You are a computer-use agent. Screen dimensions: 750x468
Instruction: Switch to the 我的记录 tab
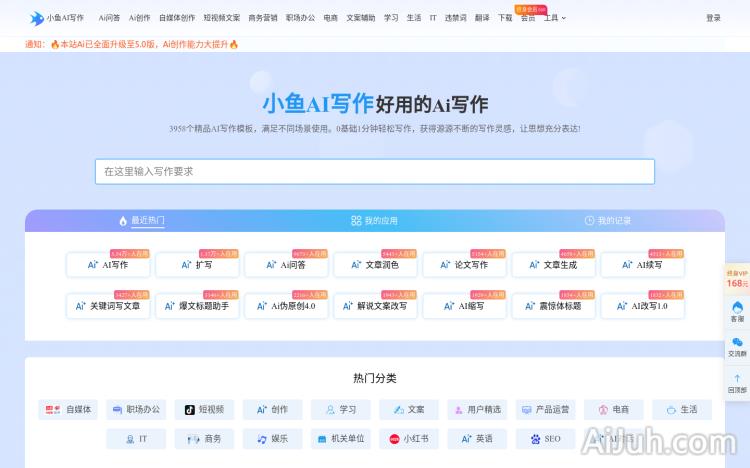(x=607, y=220)
